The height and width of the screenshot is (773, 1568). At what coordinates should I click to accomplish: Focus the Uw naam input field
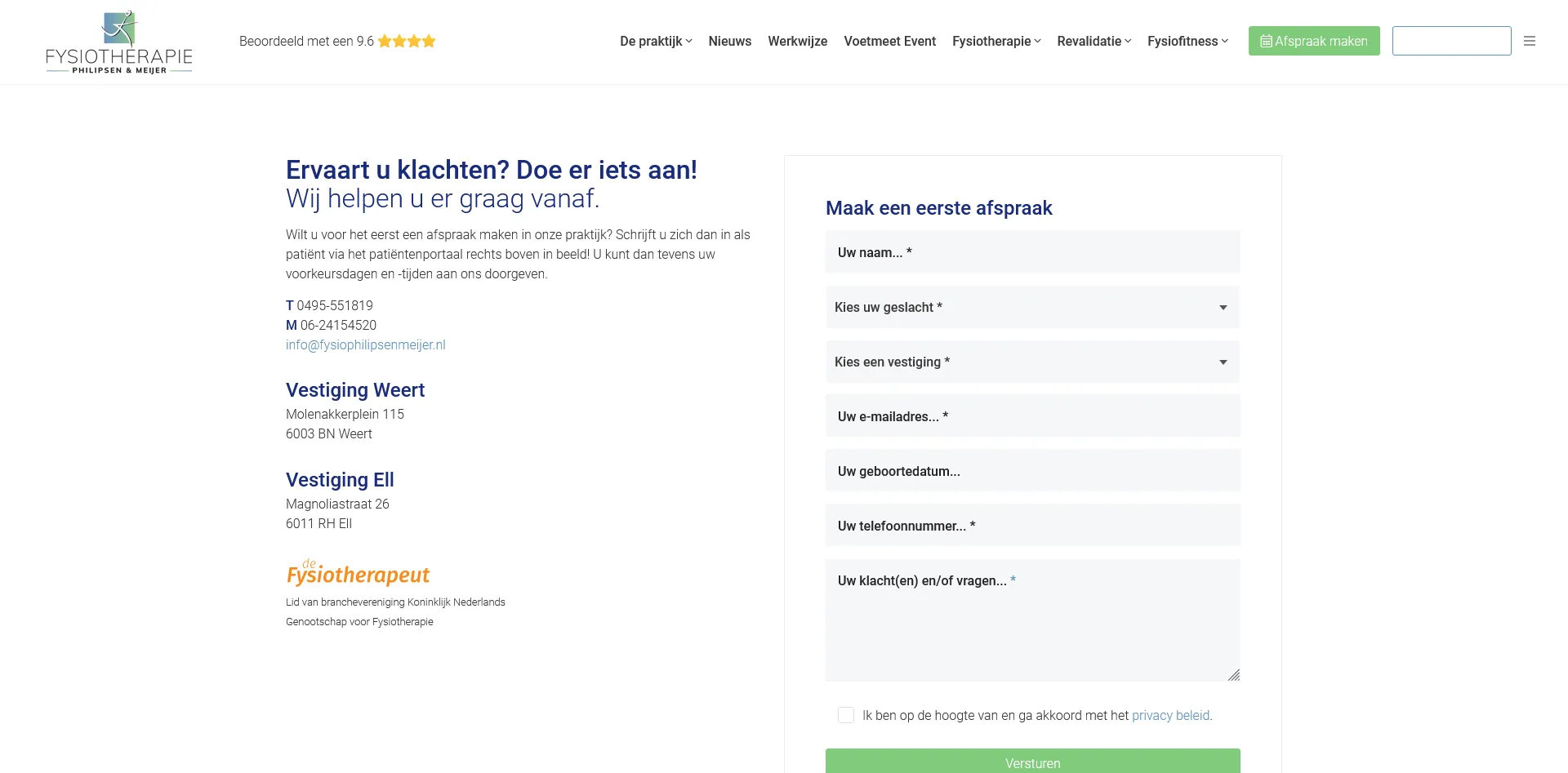click(x=1033, y=252)
